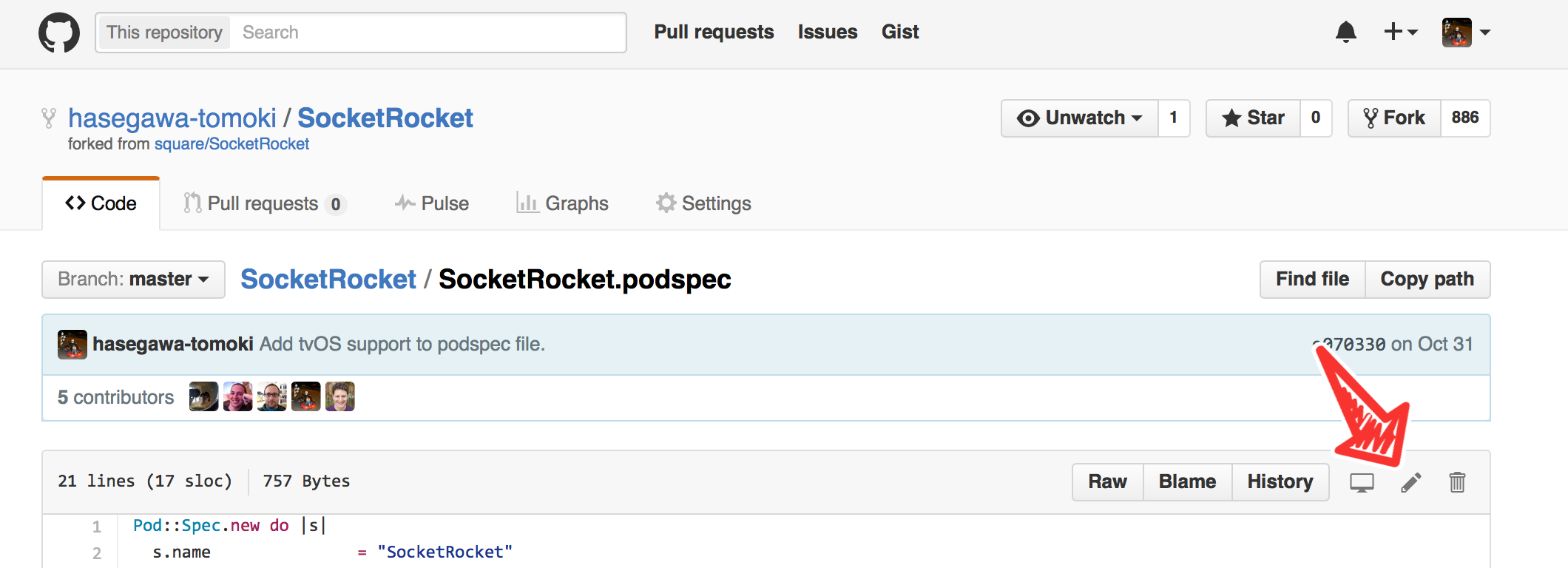The image size is (1568, 568).
Task: Go to Pull requests in top navigation
Action: pyautogui.click(x=714, y=32)
